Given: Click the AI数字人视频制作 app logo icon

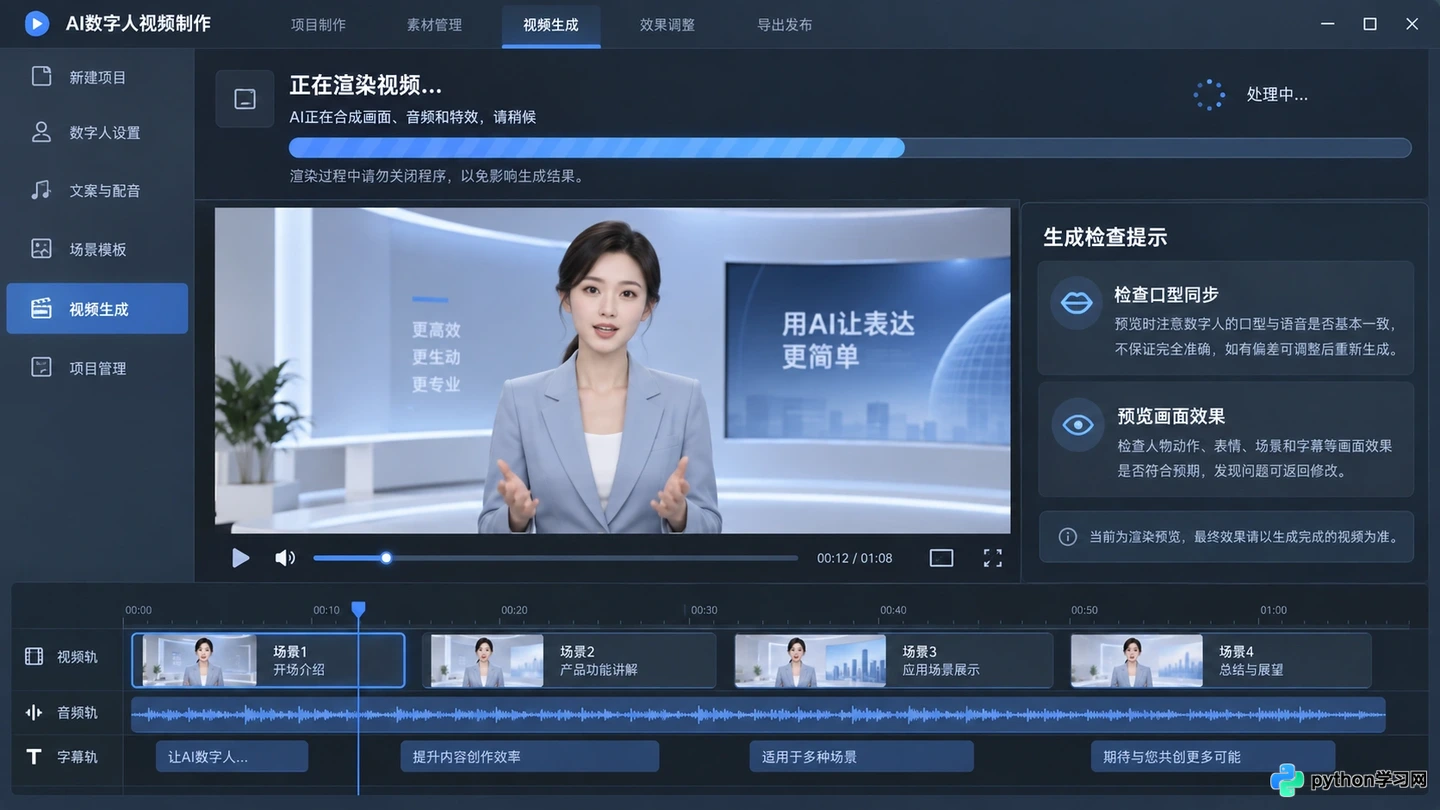Looking at the screenshot, I should click(x=37, y=23).
